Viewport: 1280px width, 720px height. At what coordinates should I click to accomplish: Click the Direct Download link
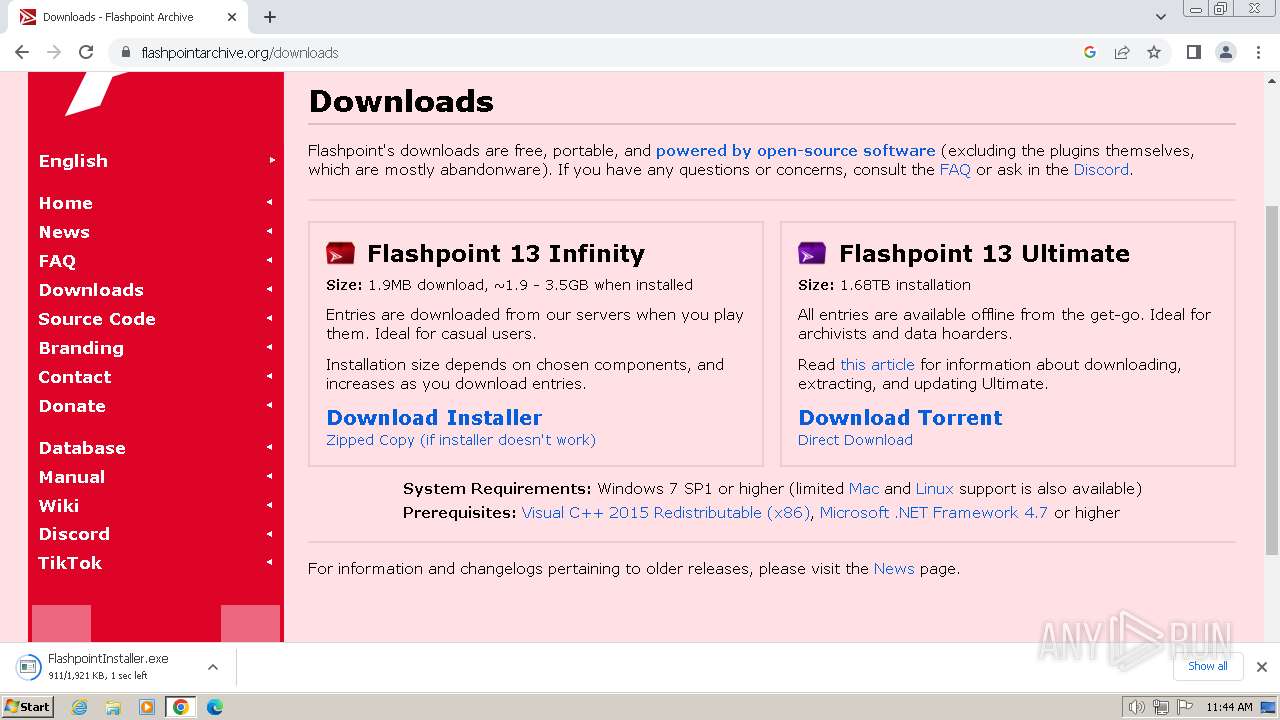(855, 440)
